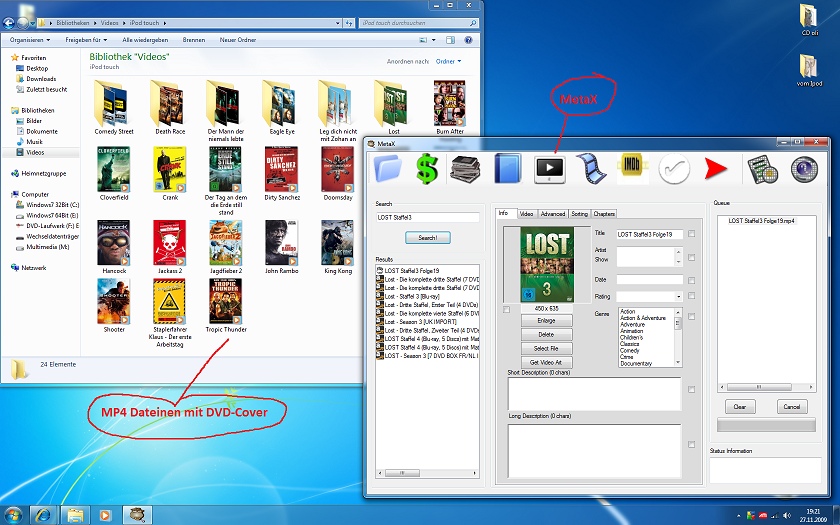Viewport: 840px width, 525px height.
Task: Open the Explorer view options dropdown arrow
Action: (x=433, y=40)
